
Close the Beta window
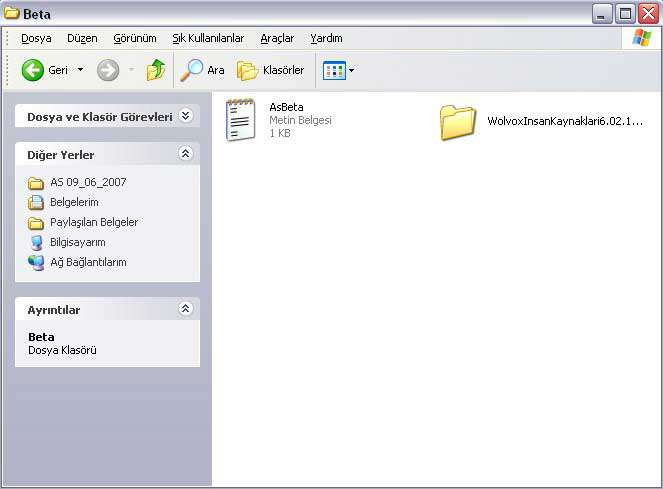click(x=648, y=14)
